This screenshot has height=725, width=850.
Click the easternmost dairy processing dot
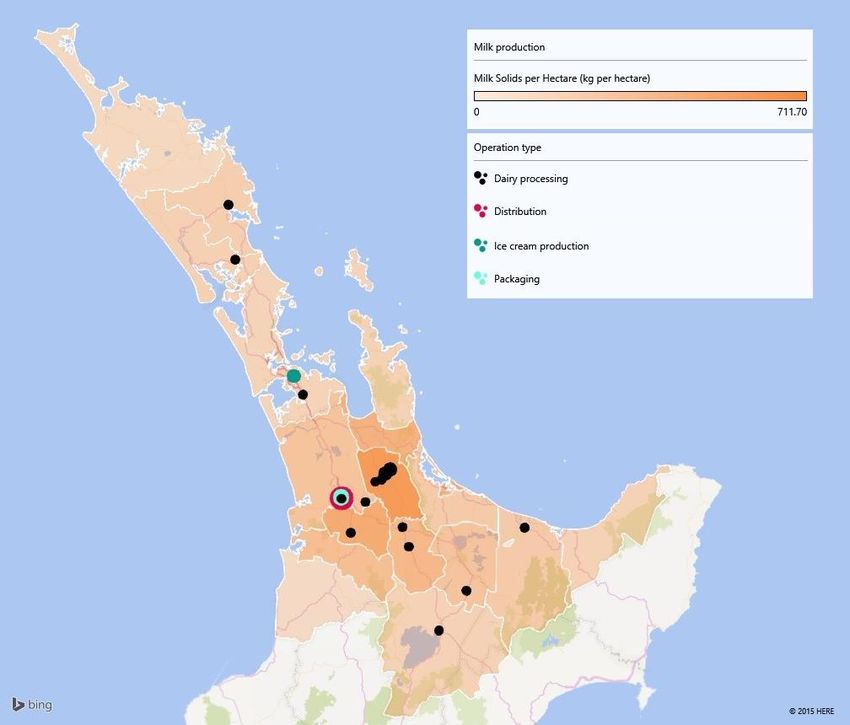(525, 528)
